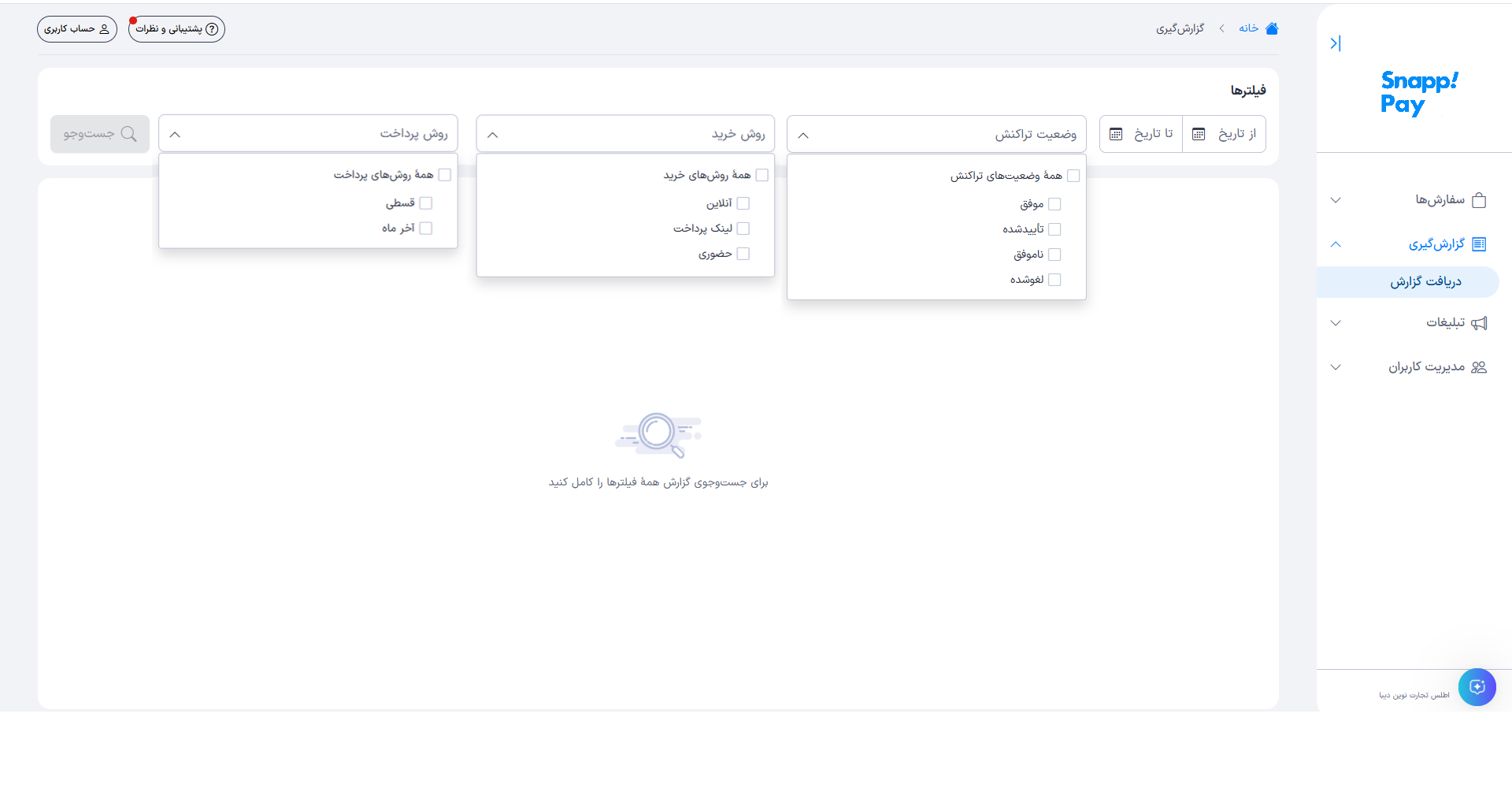The width and height of the screenshot is (1512, 788).
Task: Click the users icon for مدیریت کاربران
Action: coord(1479,367)
